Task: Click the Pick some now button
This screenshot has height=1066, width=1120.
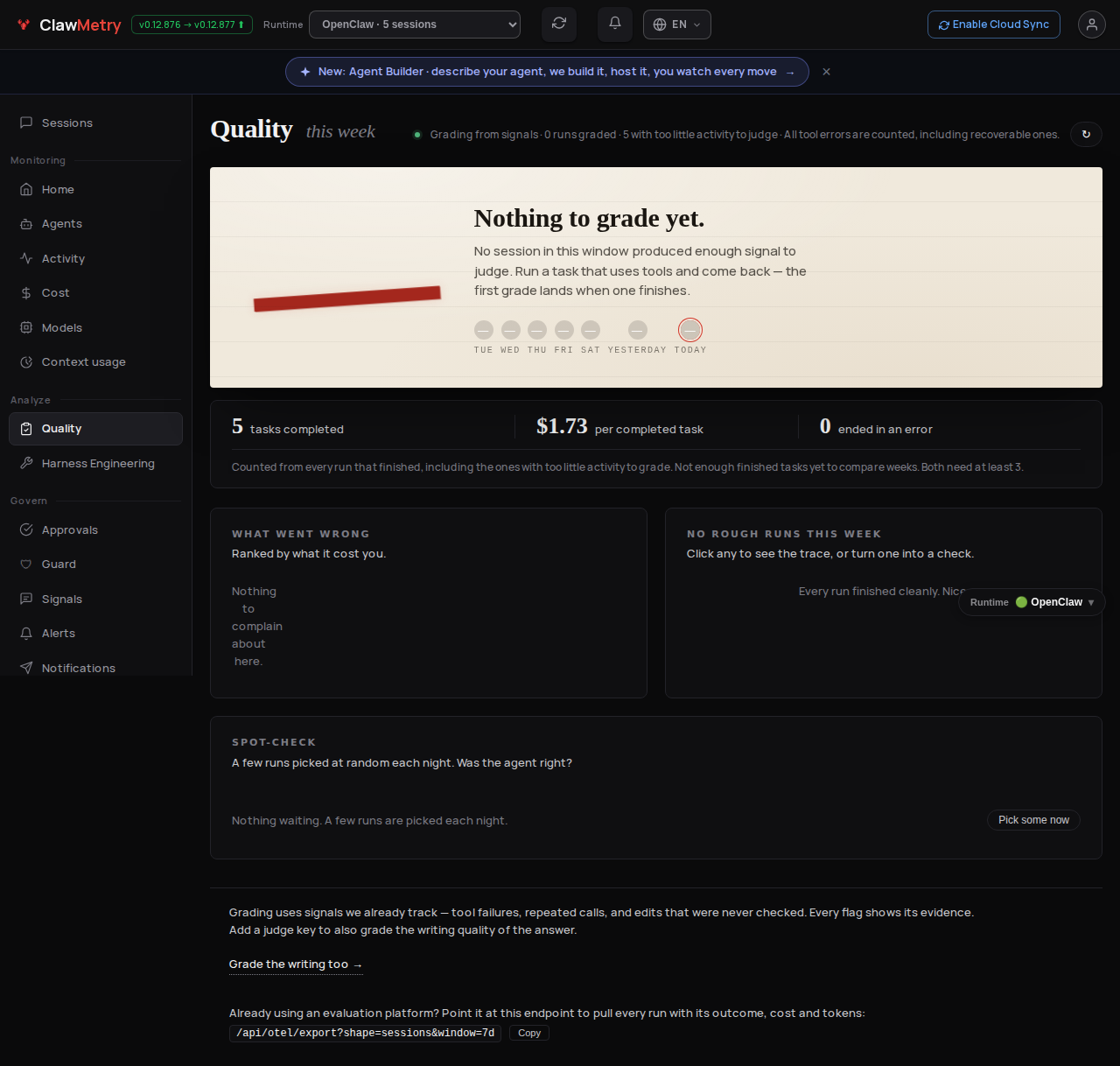Action: pos(1033,820)
